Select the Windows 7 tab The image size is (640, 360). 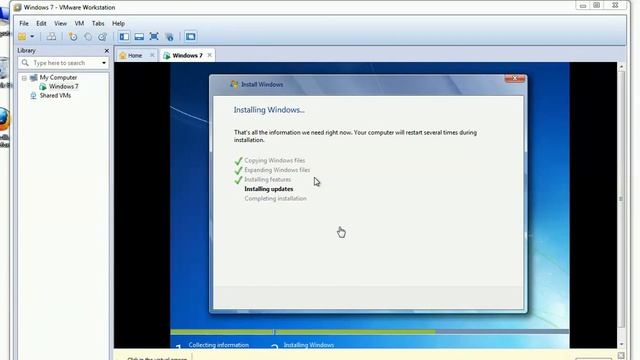[x=187, y=55]
